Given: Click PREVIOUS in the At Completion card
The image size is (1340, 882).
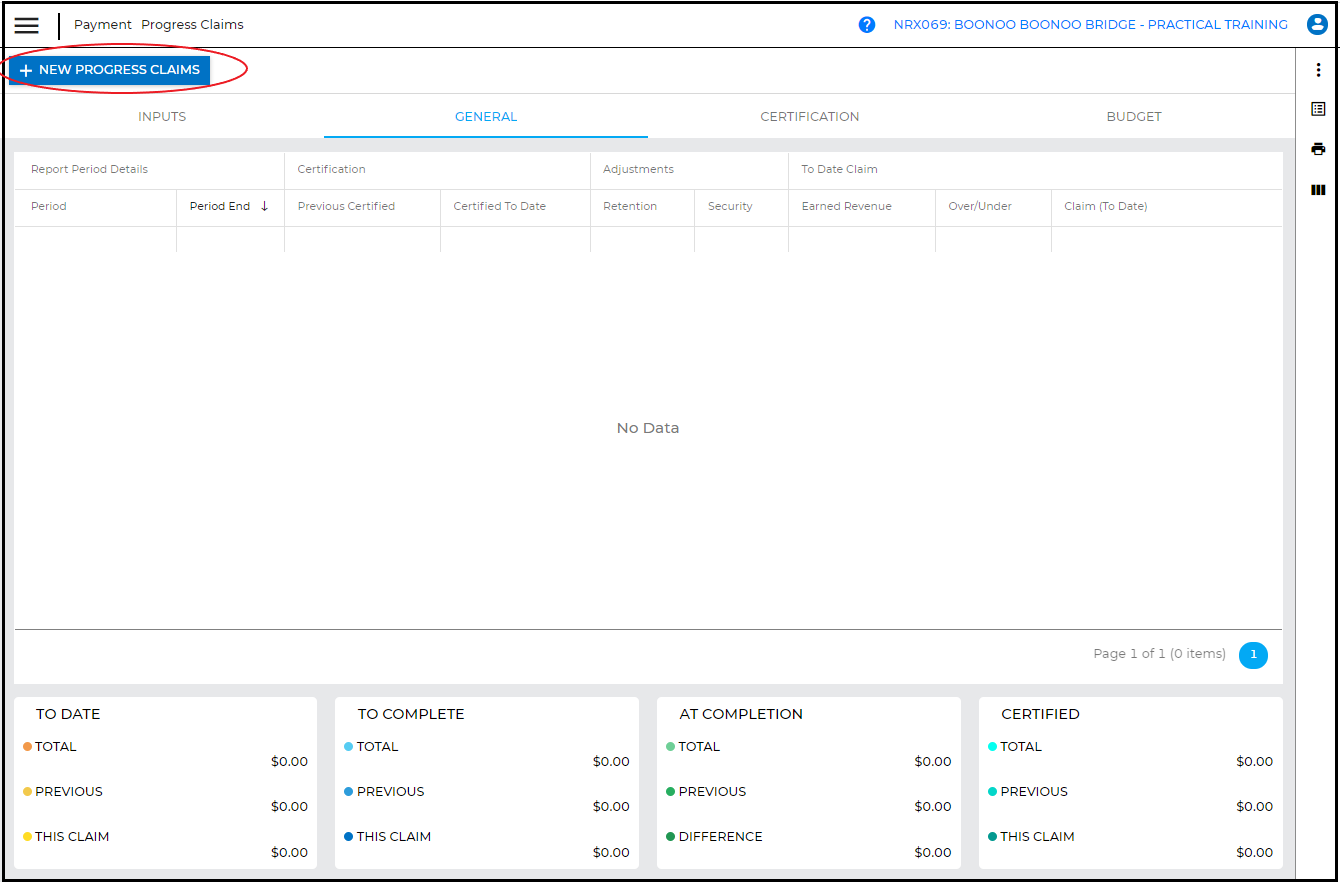Looking at the screenshot, I should pyautogui.click(x=712, y=792).
